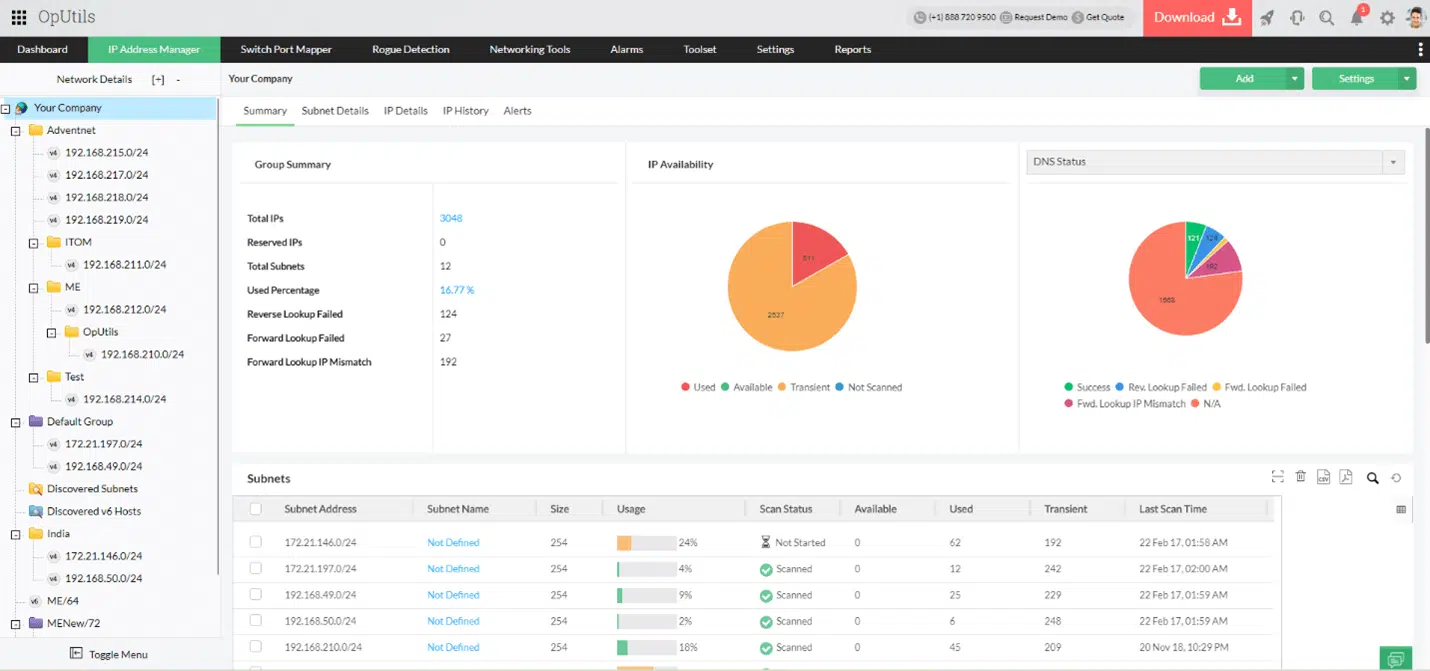Image resolution: width=1430 pixels, height=671 pixels.
Task: Click the Discovered Subnets folder icon
Action: [36, 489]
